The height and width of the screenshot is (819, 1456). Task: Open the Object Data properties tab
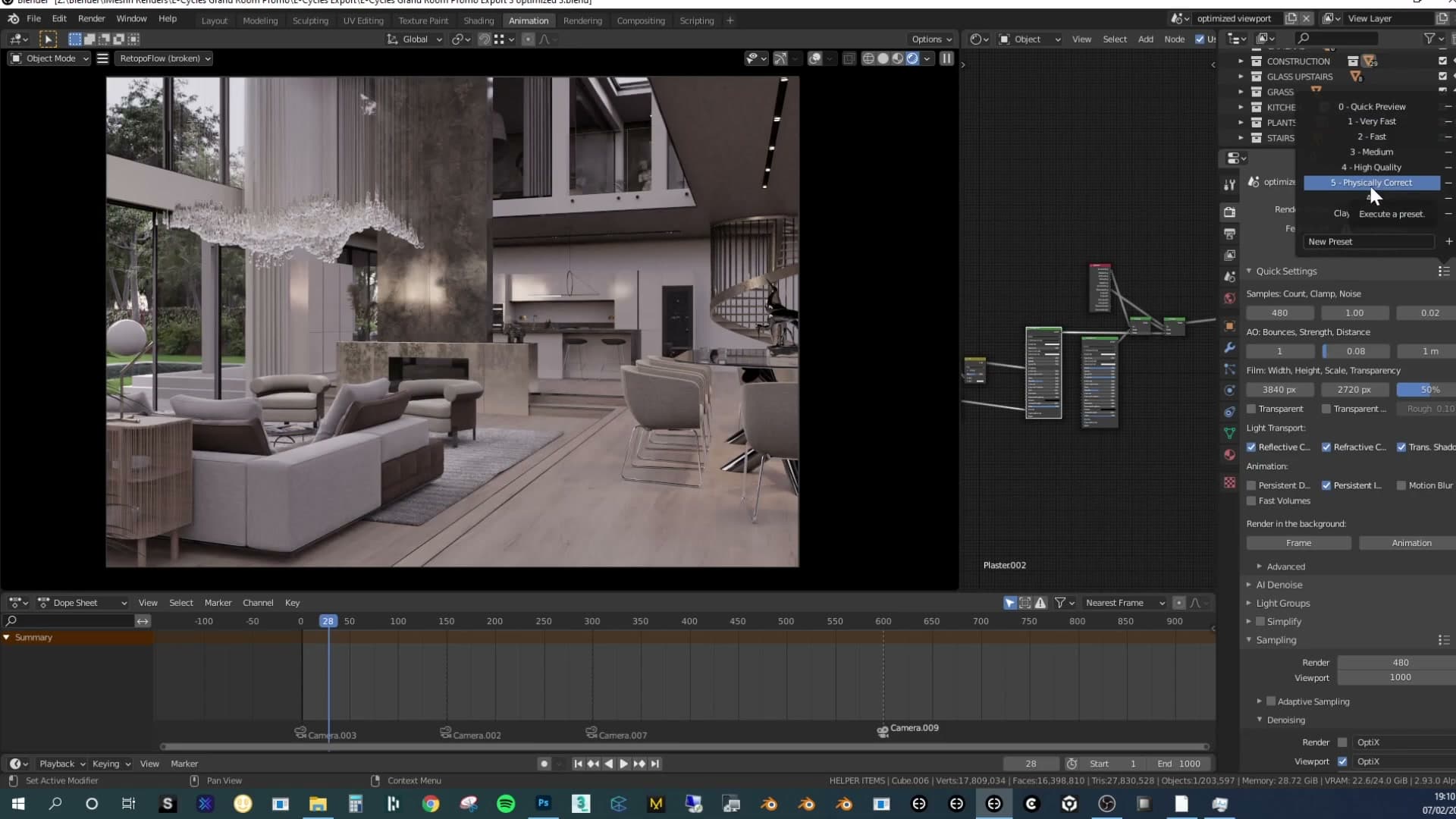coord(1229,433)
